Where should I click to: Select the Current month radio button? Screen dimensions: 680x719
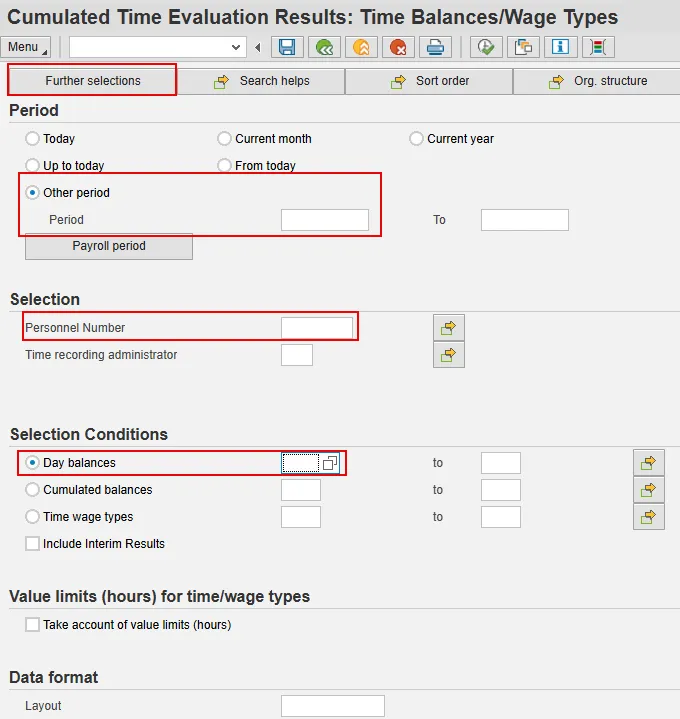point(224,138)
